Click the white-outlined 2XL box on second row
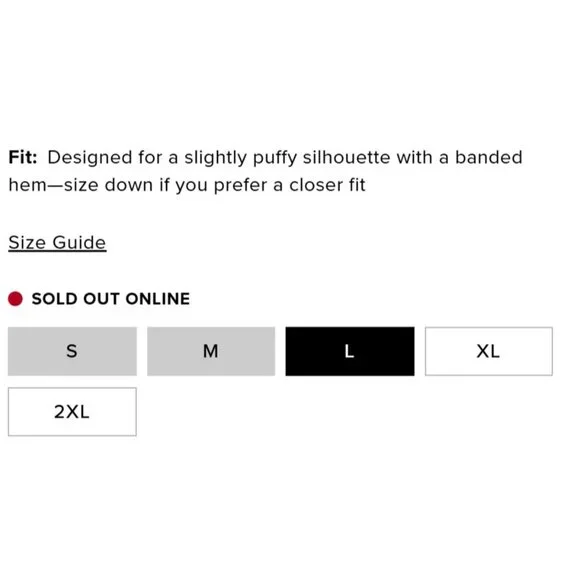 pos(72,412)
